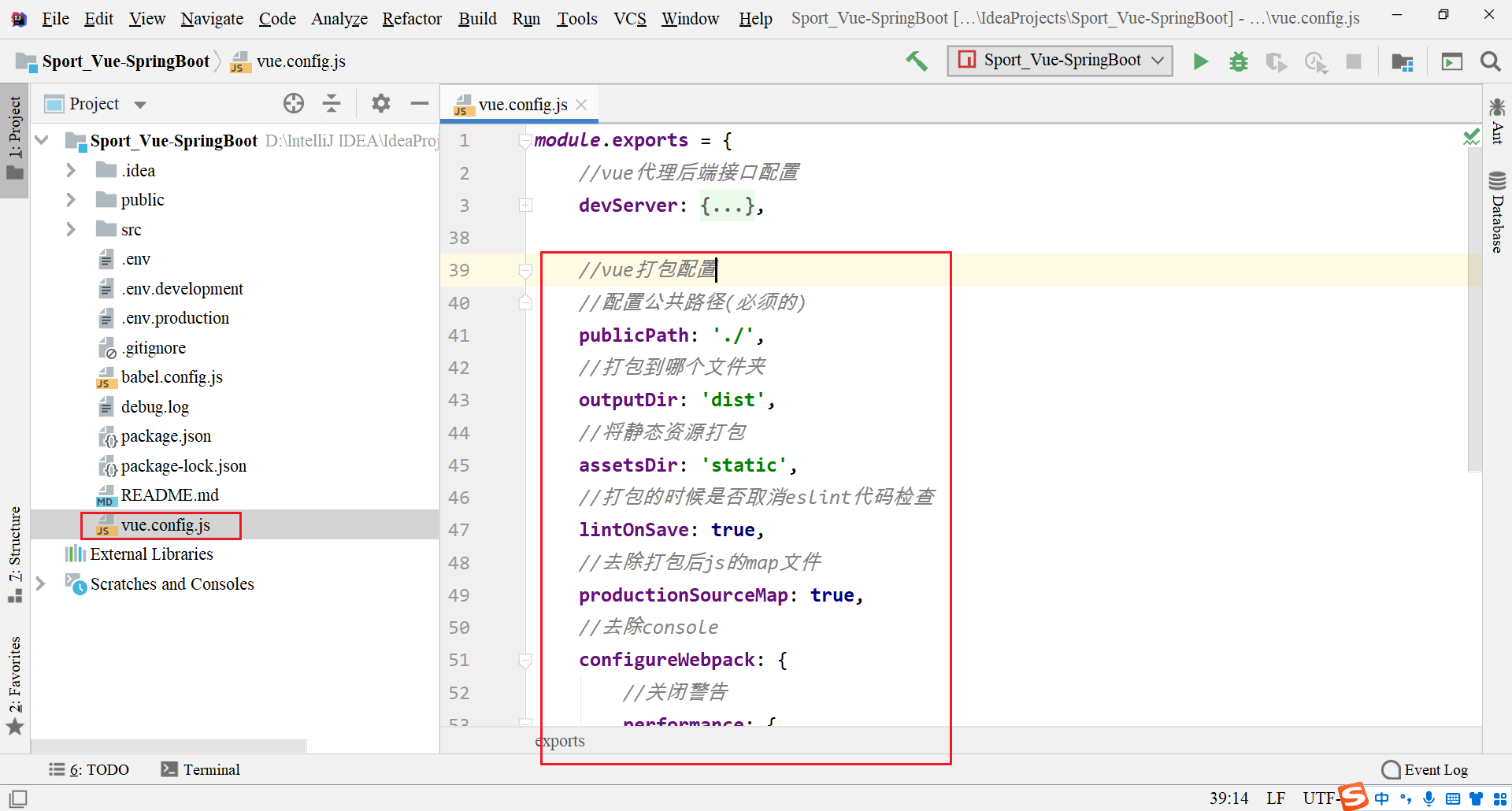Screen dimensions: 1512x811
Task: Select the vue.config.js editor tab
Action: (521, 104)
